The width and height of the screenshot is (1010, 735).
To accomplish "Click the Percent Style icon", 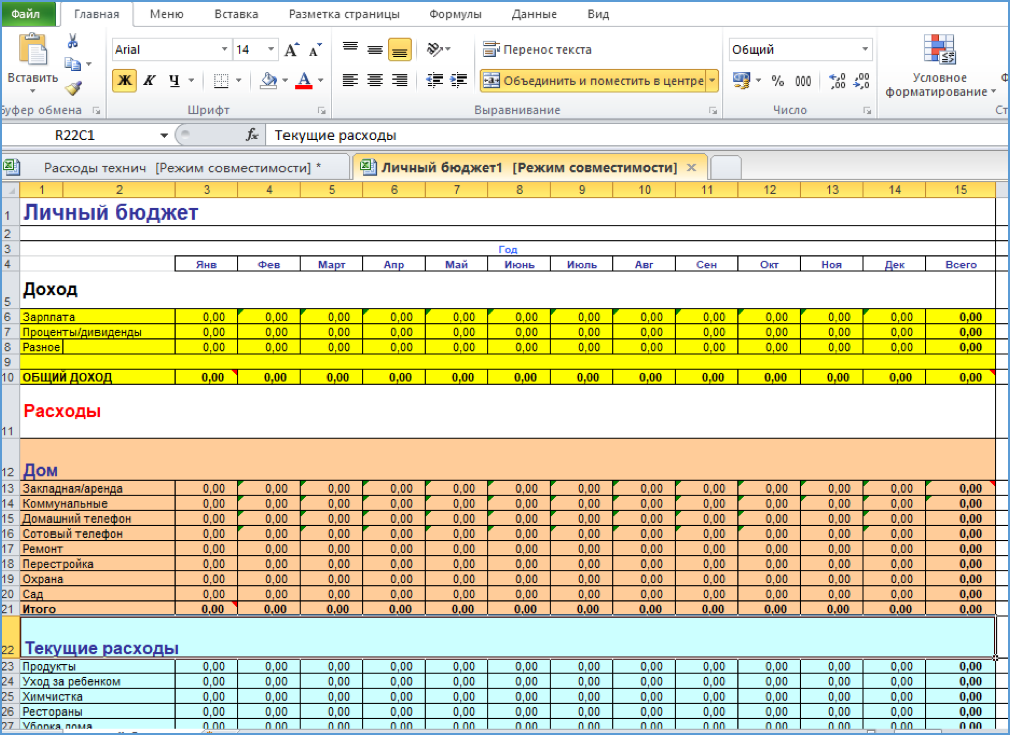I will point(780,81).
